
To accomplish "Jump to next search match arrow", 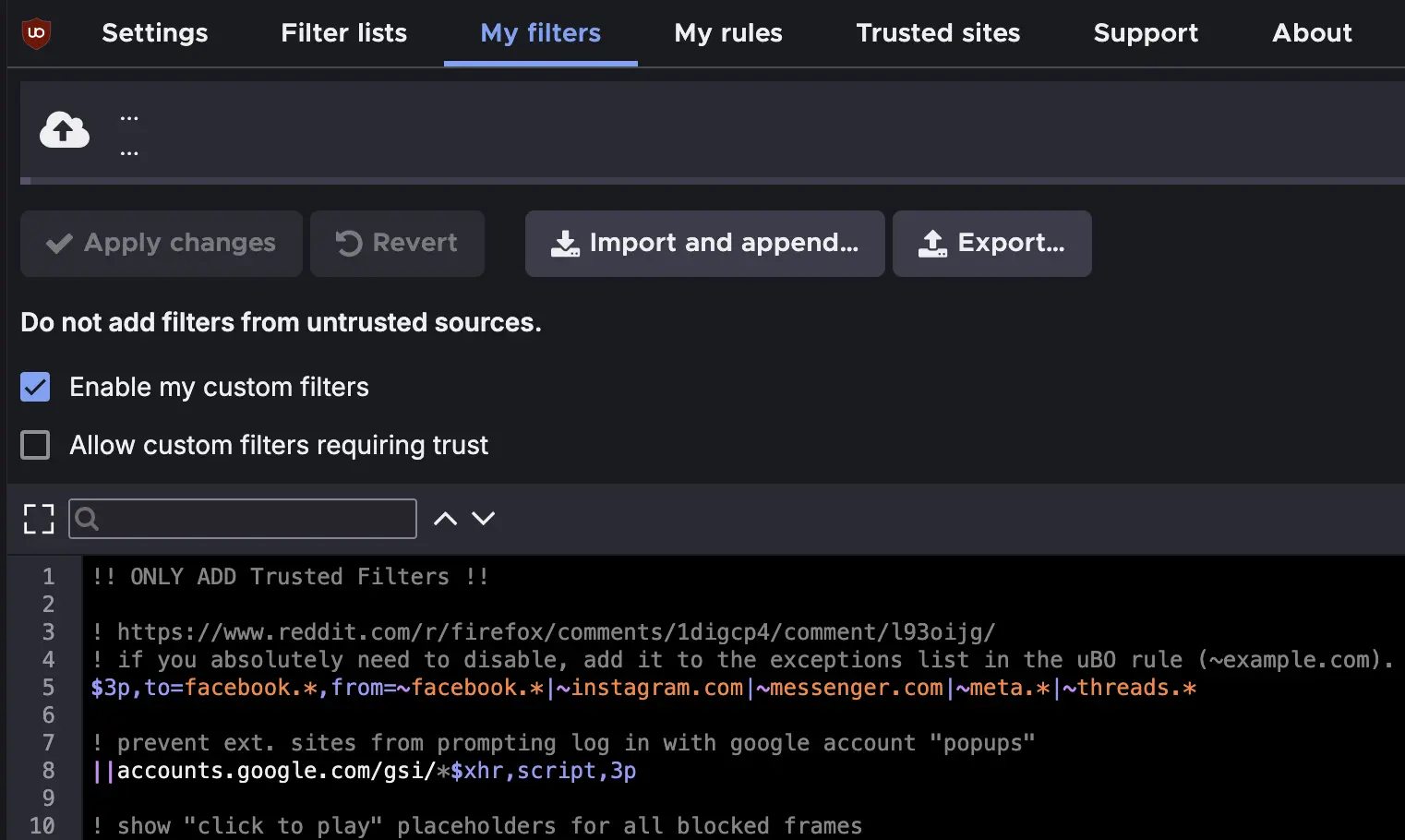I will point(484,519).
